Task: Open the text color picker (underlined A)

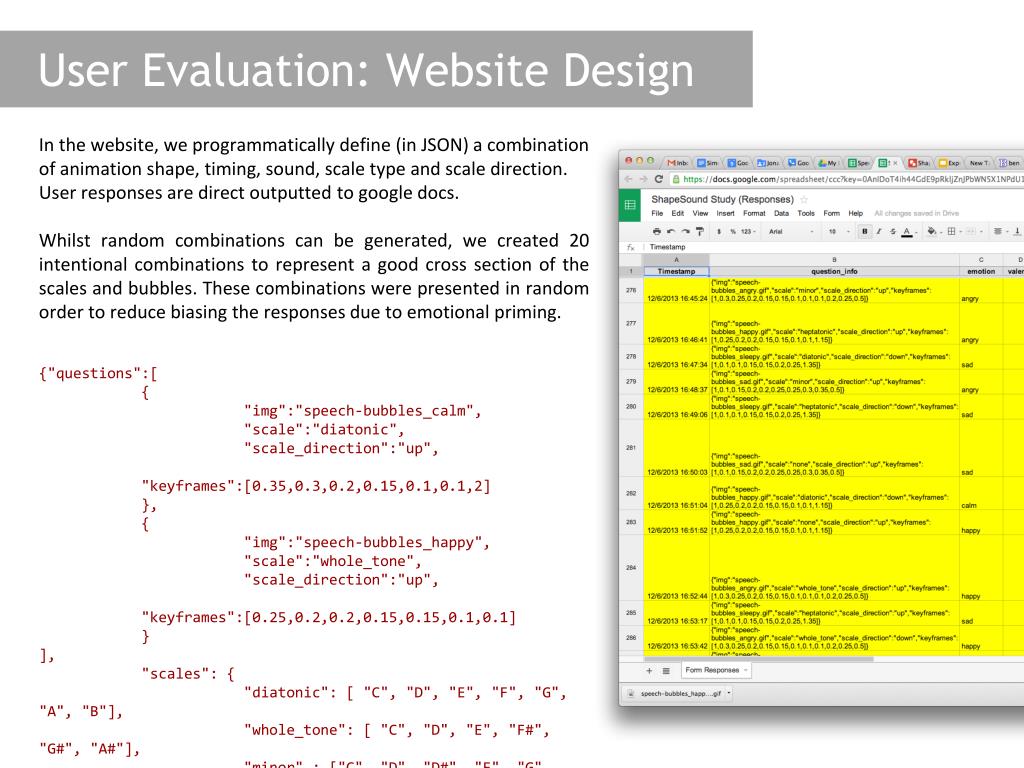Action: pyautogui.click(x=906, y=232)
